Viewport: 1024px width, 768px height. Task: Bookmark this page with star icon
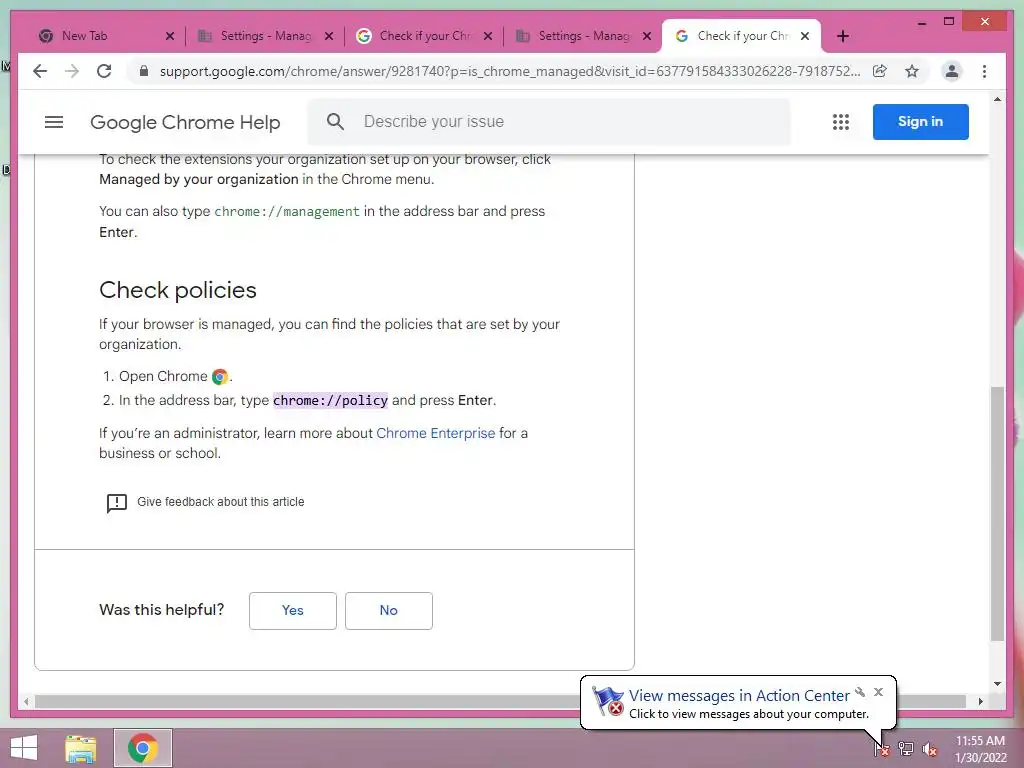point(912,71)
